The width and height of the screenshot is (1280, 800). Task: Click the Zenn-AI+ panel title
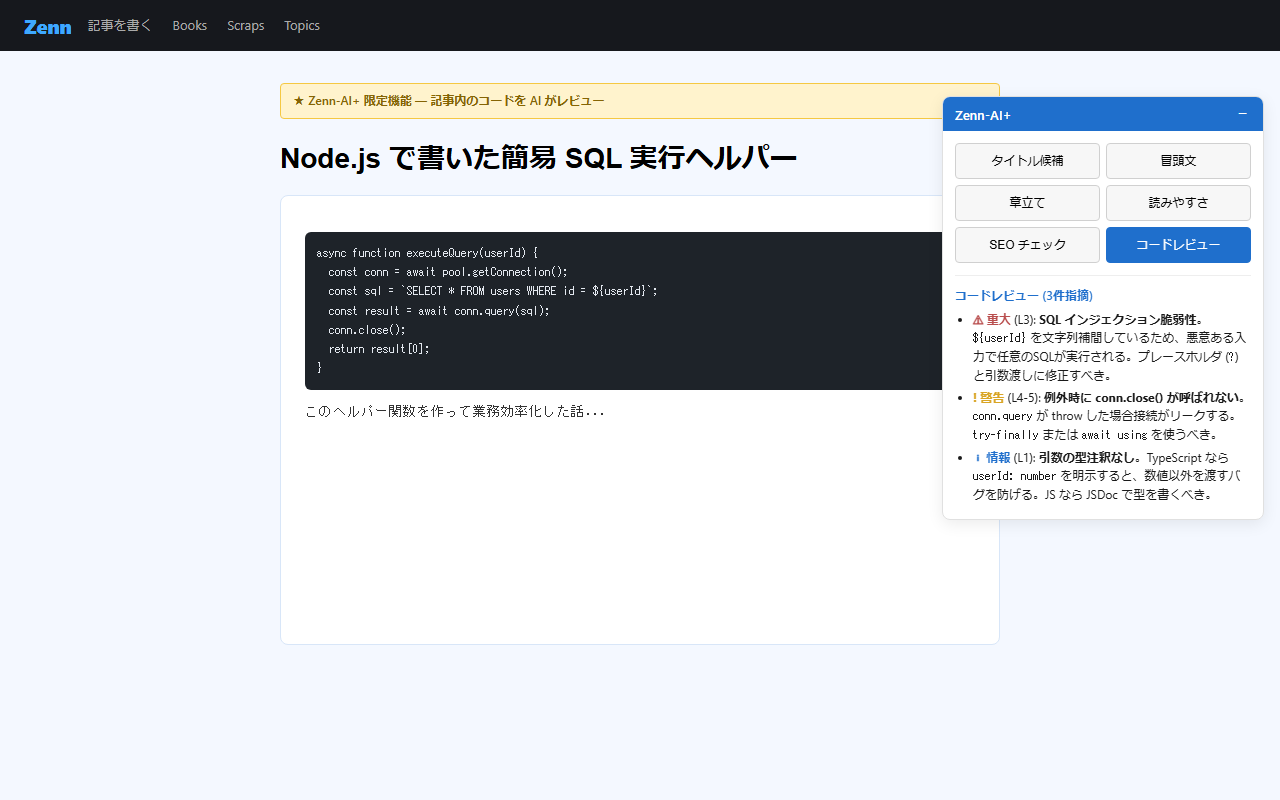(x=983, y=115)
